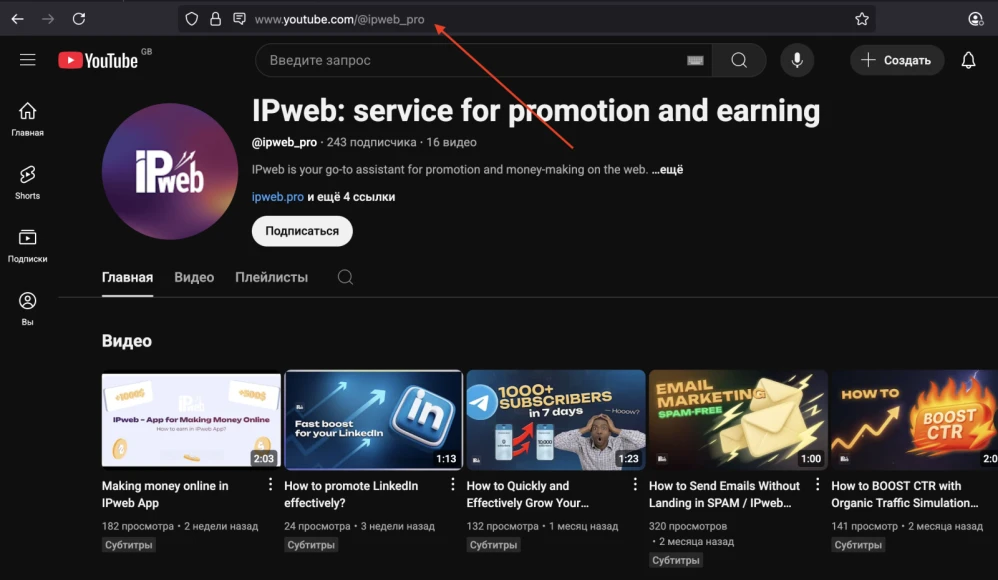
Task: Open options menu on Making money video
Action: click(x=270, y=485)
